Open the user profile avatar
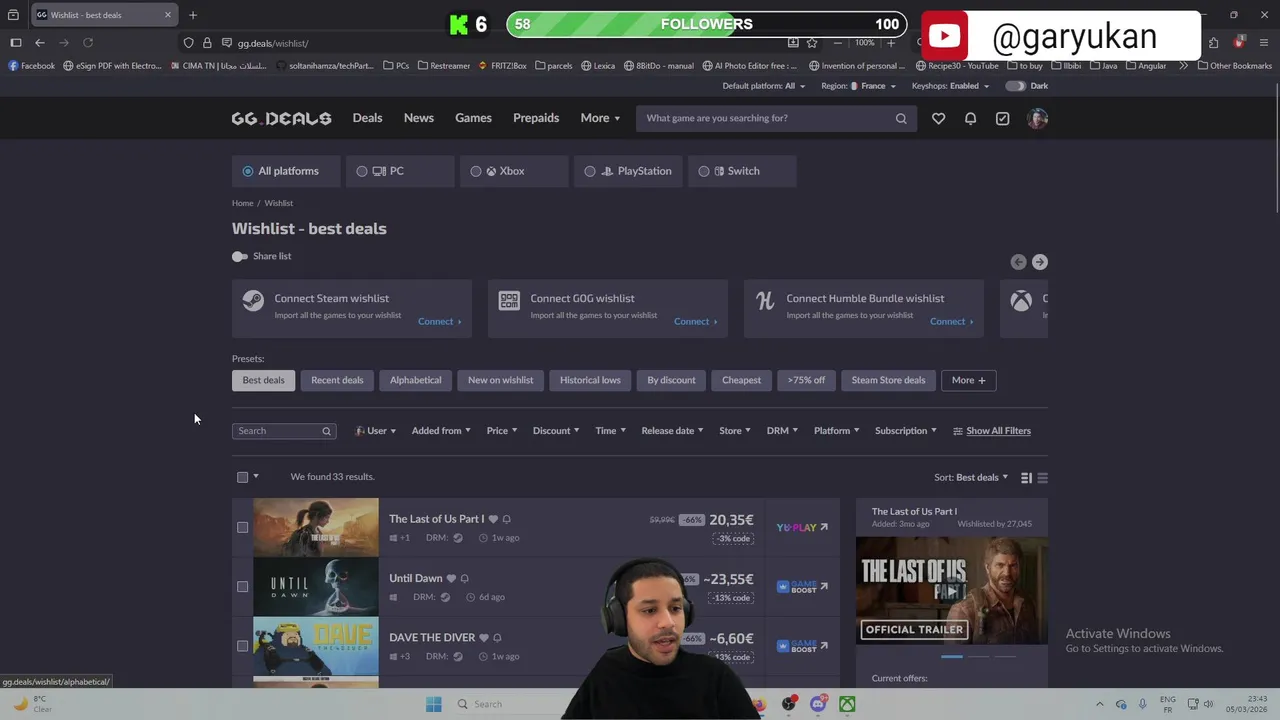Screen dimensions: 1280x720 coord(1037,118)
